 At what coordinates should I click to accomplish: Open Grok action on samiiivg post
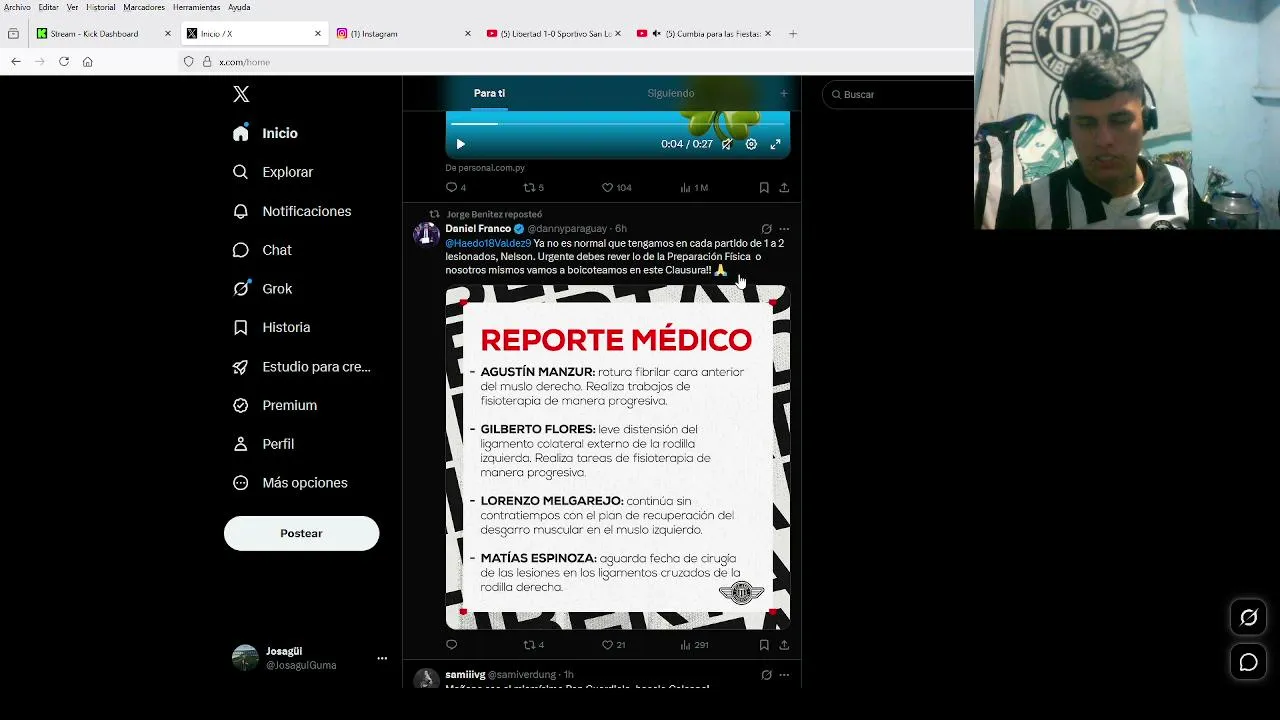[x=766, y=675]
